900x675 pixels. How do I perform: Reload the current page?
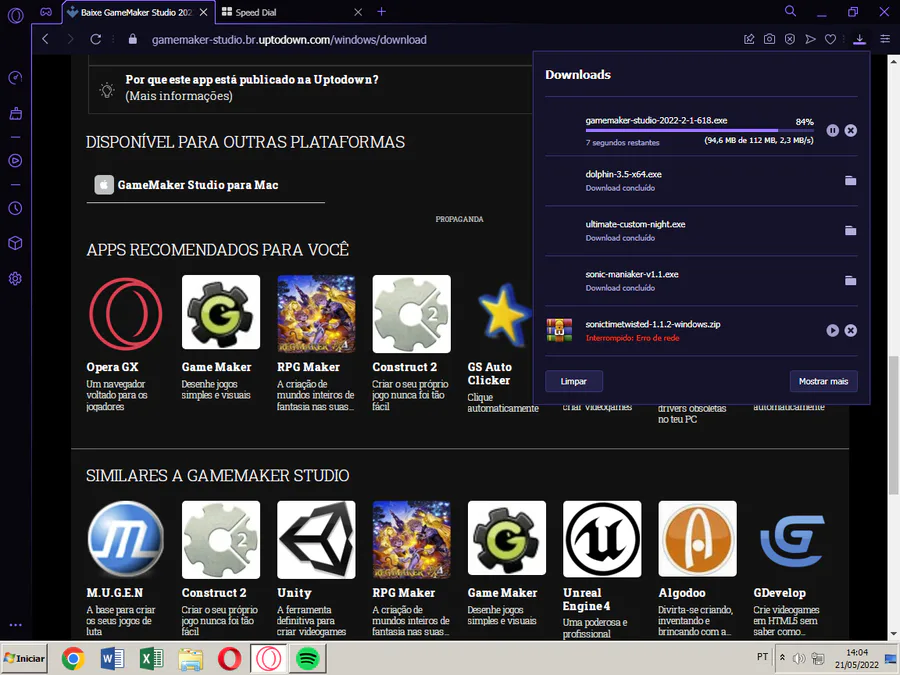tap(96, 39)
